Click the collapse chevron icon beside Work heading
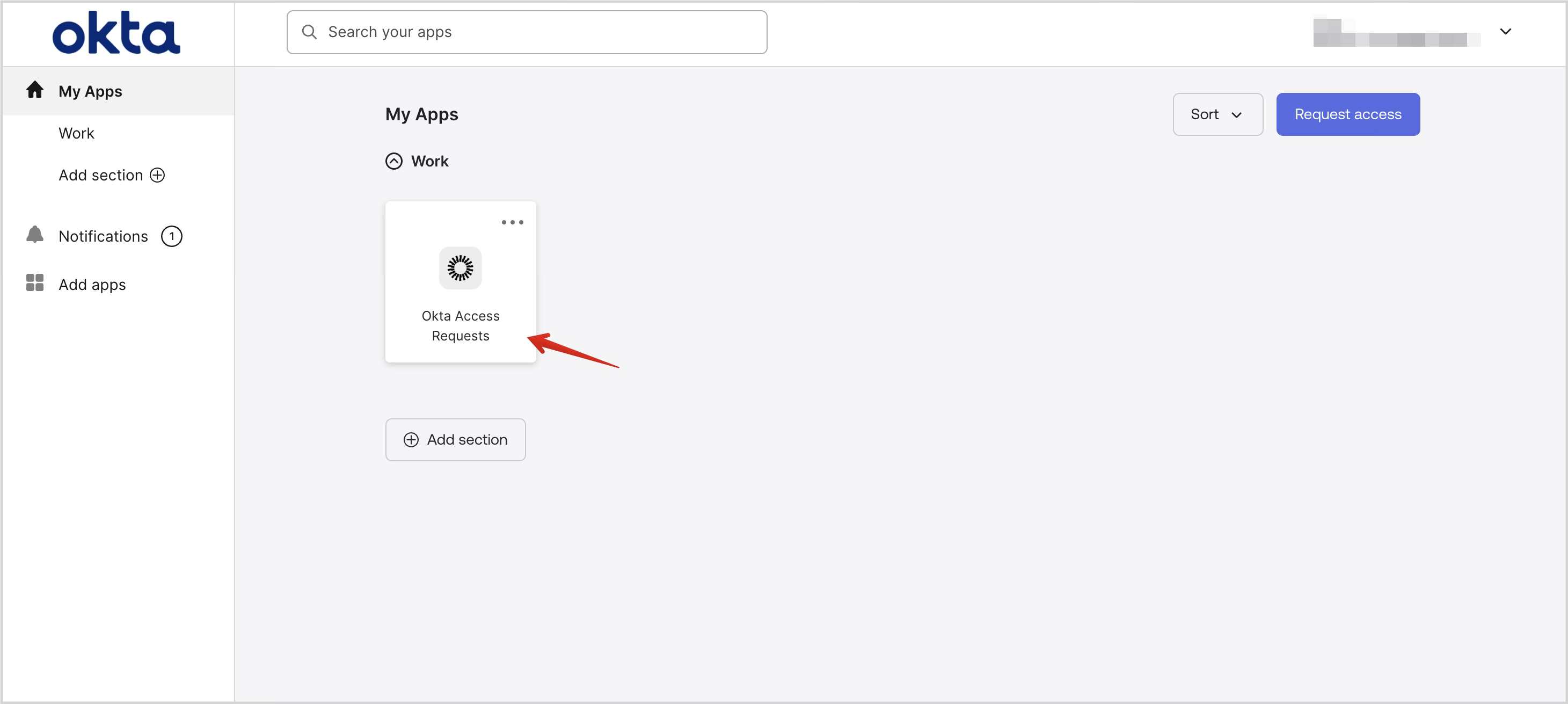Image resolution: width=1568 pixels, height=704 pixels. pyautogui.click(x=394, y=161)
